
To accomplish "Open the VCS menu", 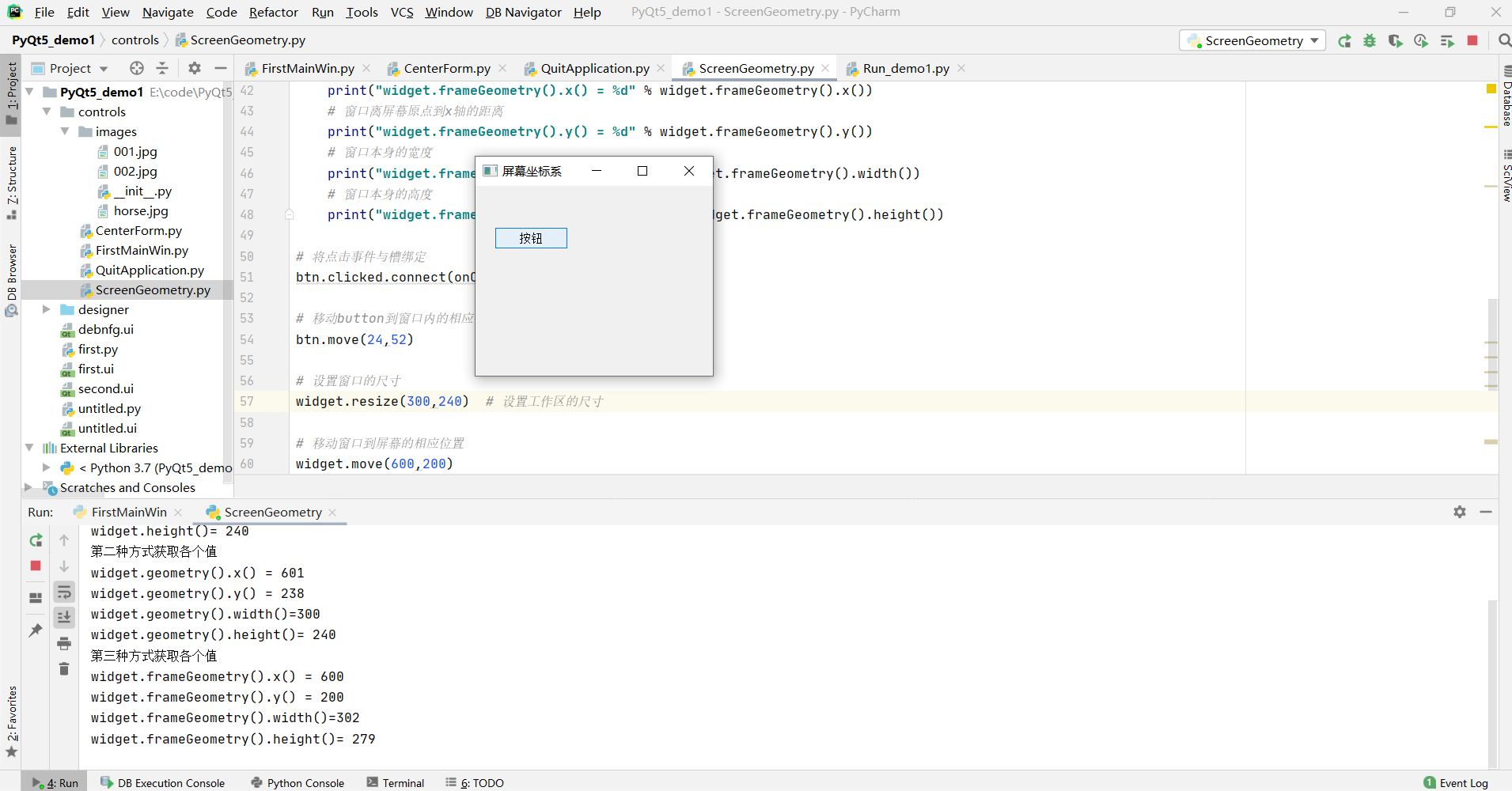I will pos(402,12).
